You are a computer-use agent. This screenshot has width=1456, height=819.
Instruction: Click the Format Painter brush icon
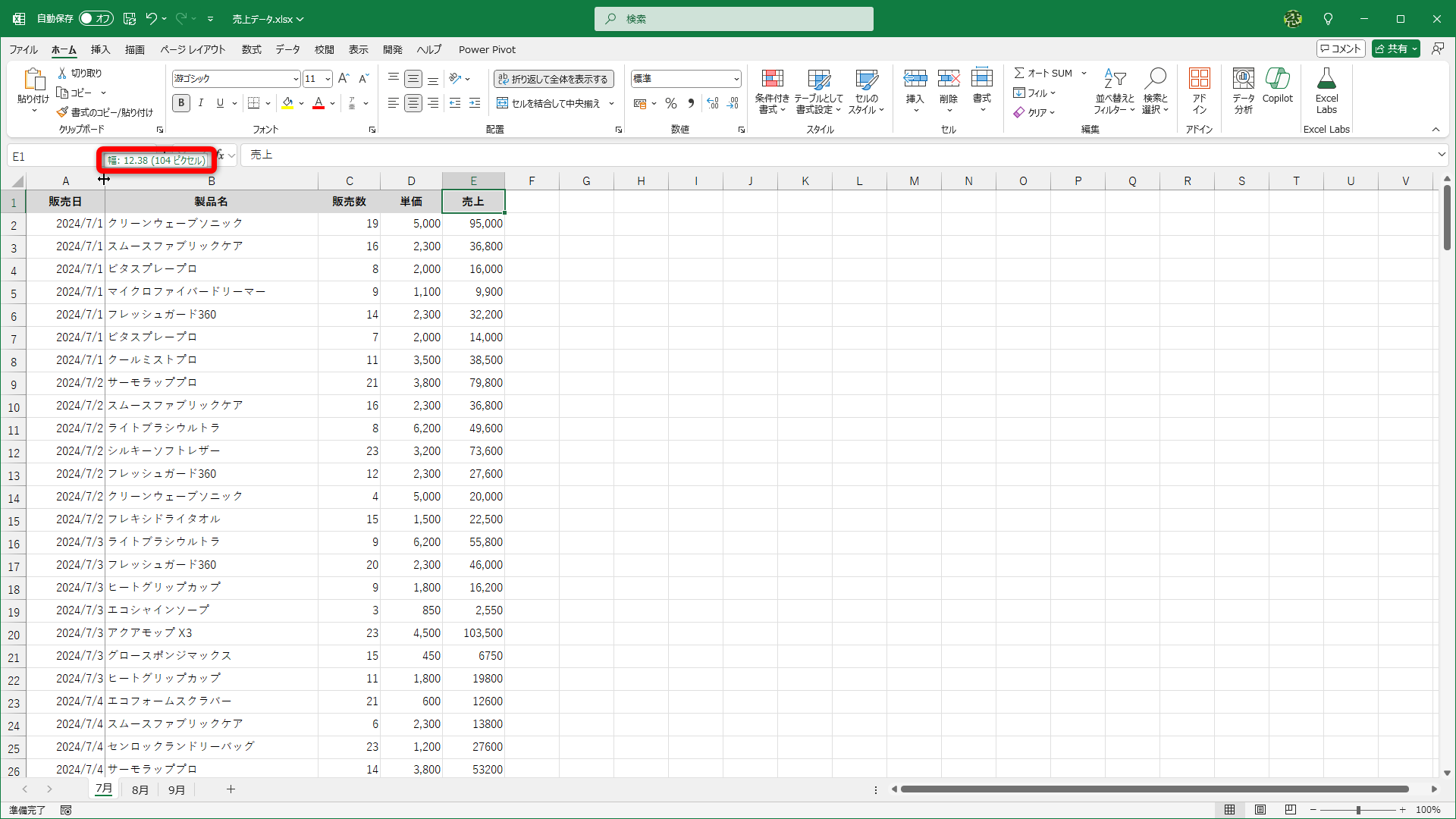click(62, 112)
